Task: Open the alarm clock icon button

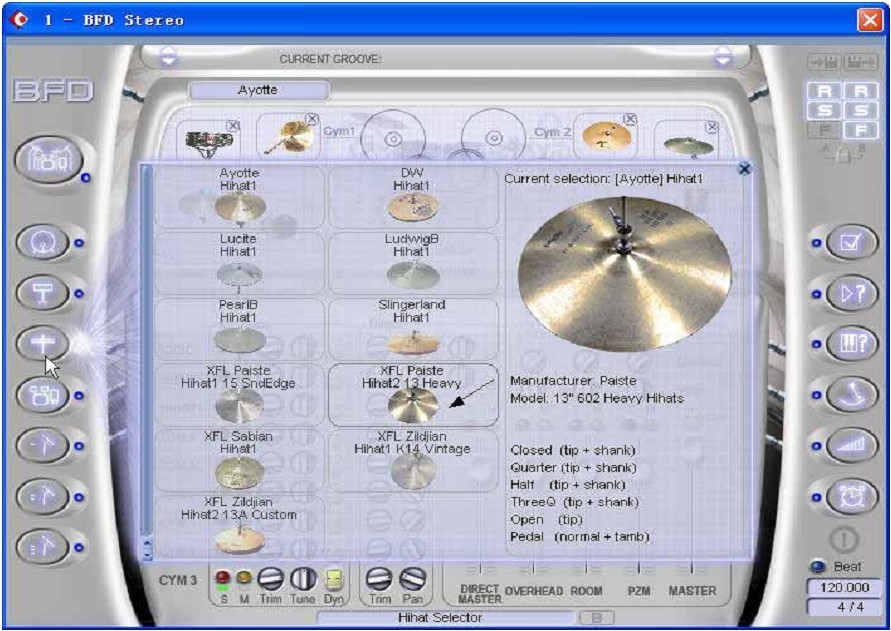Action: click(853, 493)
